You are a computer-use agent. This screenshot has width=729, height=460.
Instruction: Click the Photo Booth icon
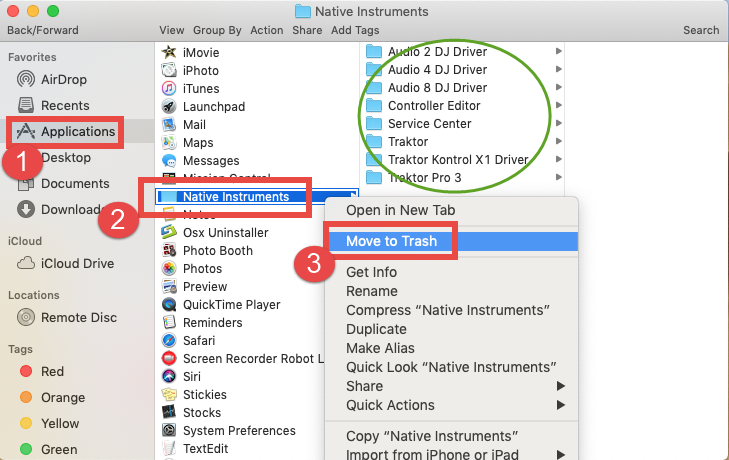169,250
